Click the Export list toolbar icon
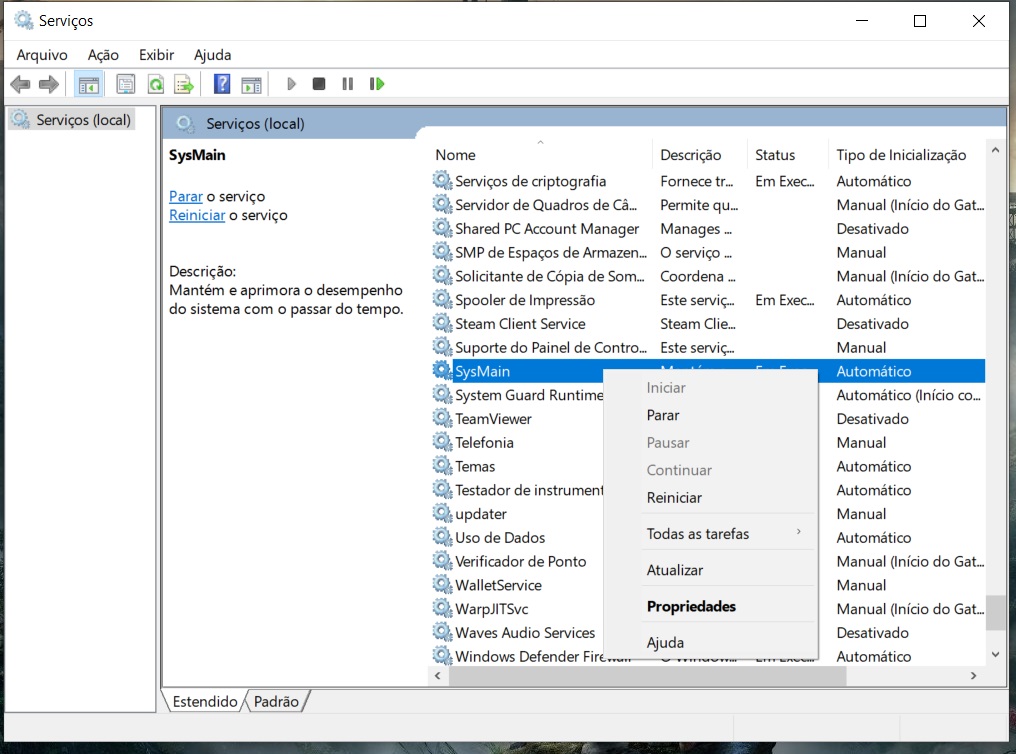 point(184,84)
